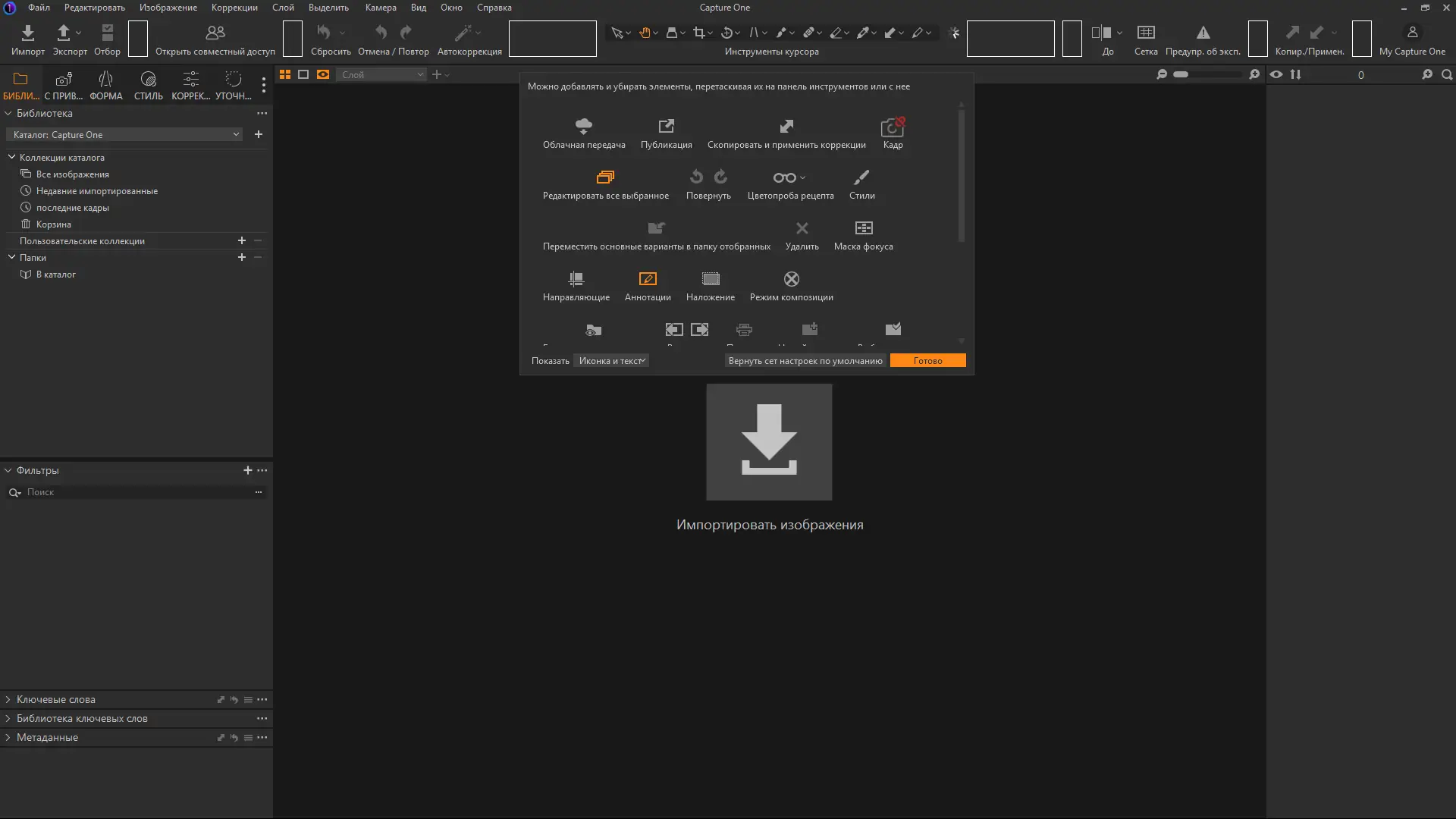Open the Camera (Камера) menu

point(381,8)
